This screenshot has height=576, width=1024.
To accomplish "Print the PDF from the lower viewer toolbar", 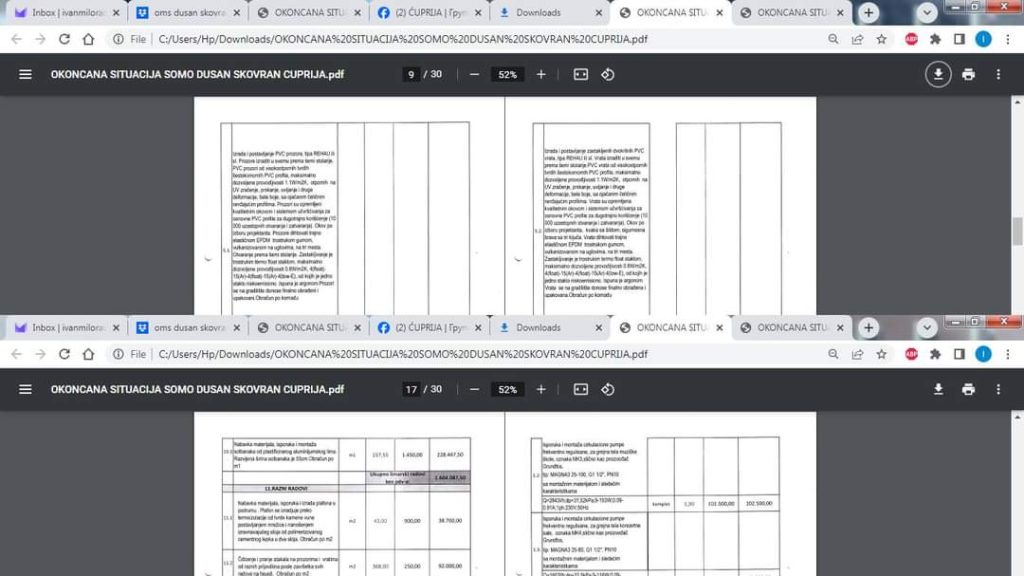I will tap(968, 389).
